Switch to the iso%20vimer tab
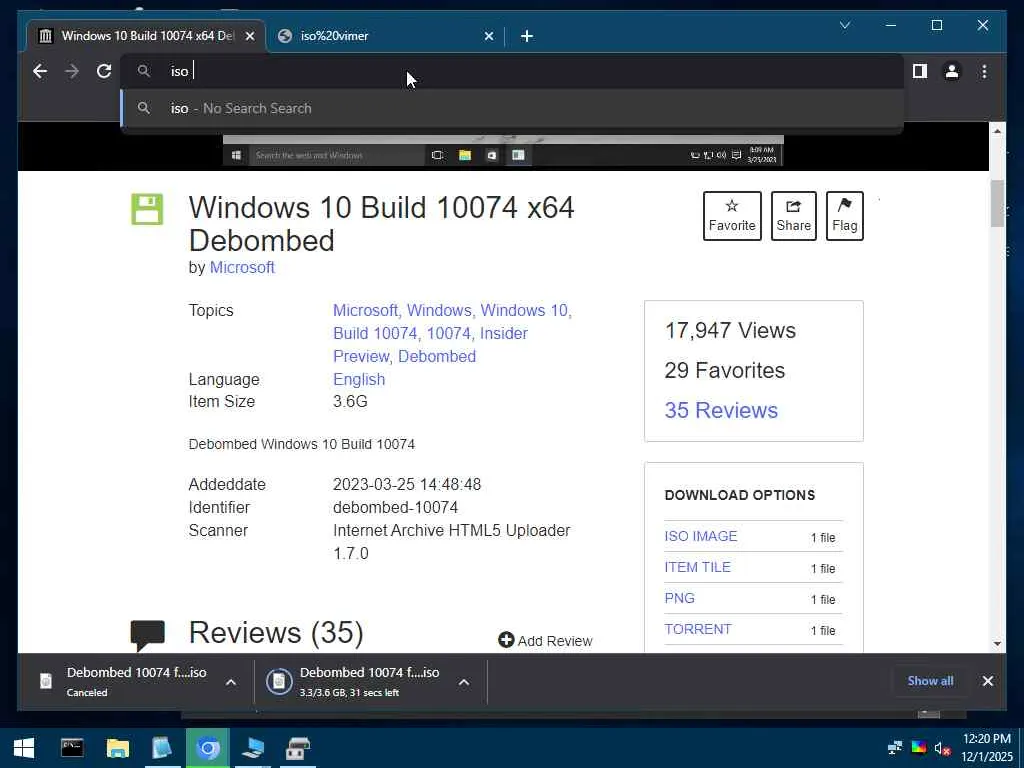Screen dimensions: 1024x768 click(x=385, y=36)
